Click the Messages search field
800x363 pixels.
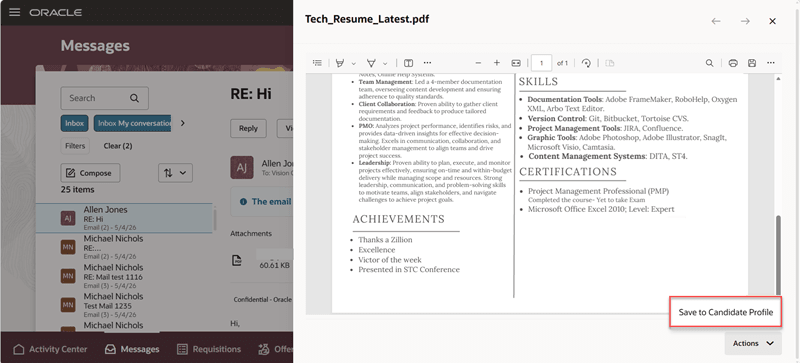(105, 98)
